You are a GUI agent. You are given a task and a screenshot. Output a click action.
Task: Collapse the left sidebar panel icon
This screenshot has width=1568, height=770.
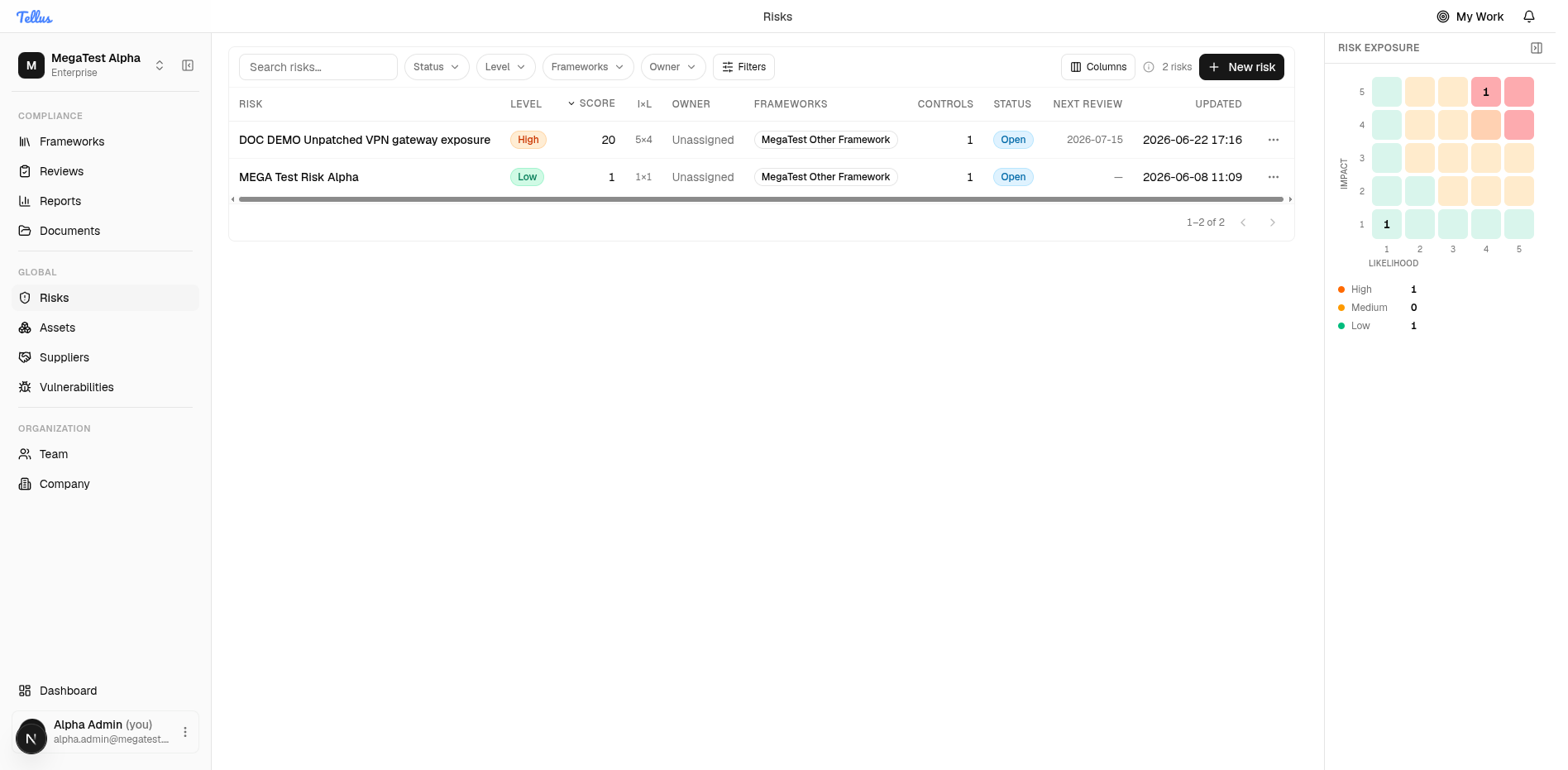tap(188, 65)
